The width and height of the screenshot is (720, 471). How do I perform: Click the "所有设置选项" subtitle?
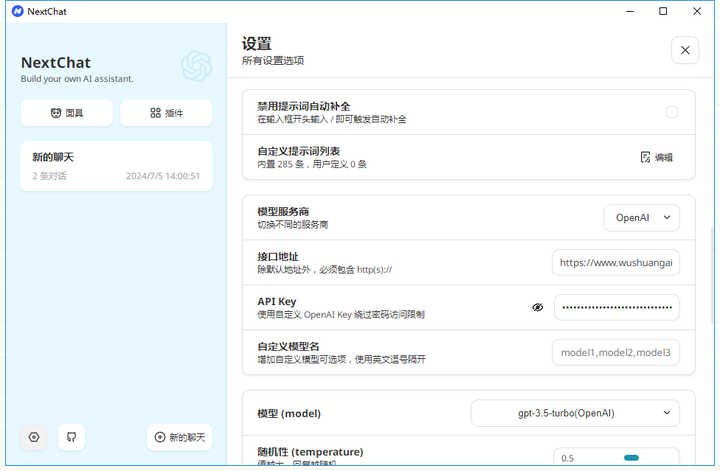[273, 61]
